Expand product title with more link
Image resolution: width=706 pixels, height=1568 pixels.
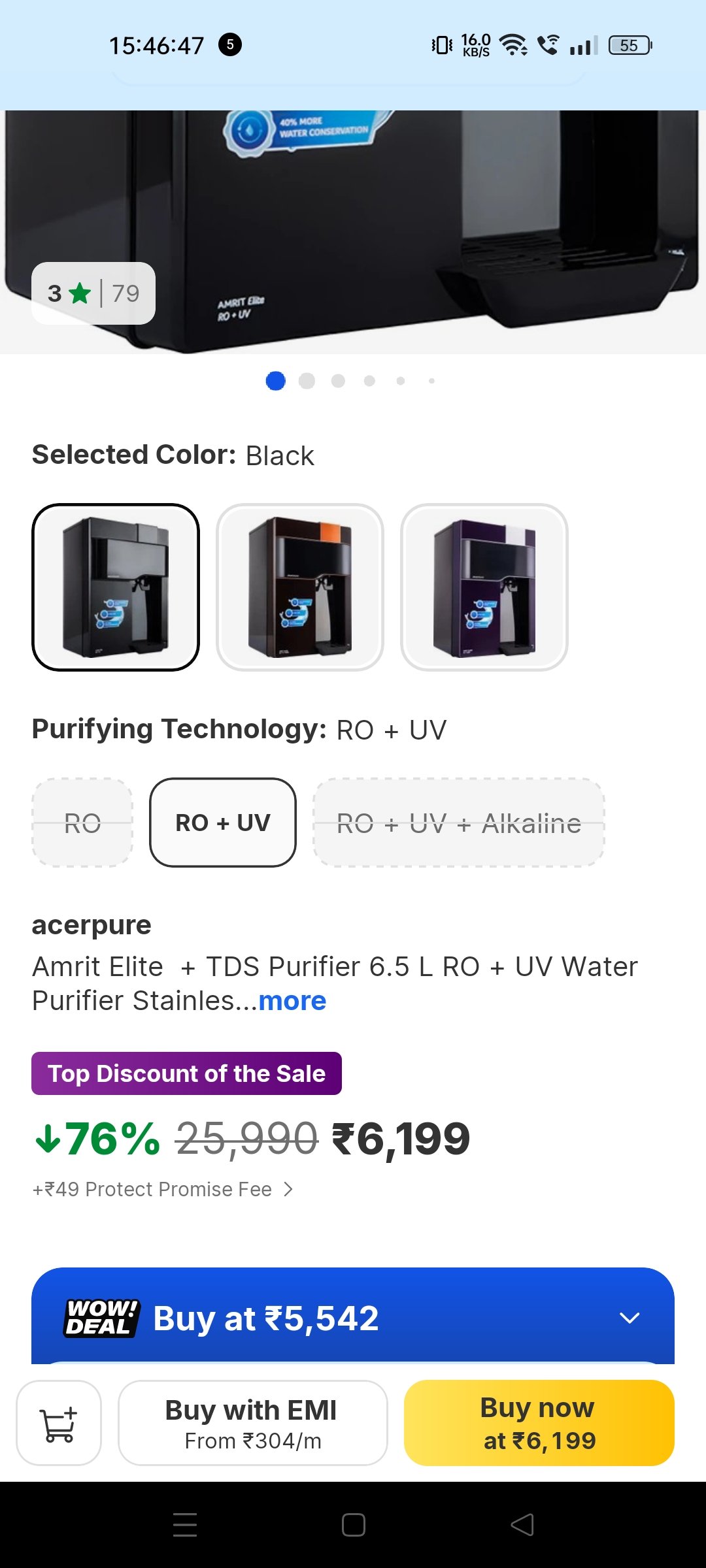(292, 1001)
